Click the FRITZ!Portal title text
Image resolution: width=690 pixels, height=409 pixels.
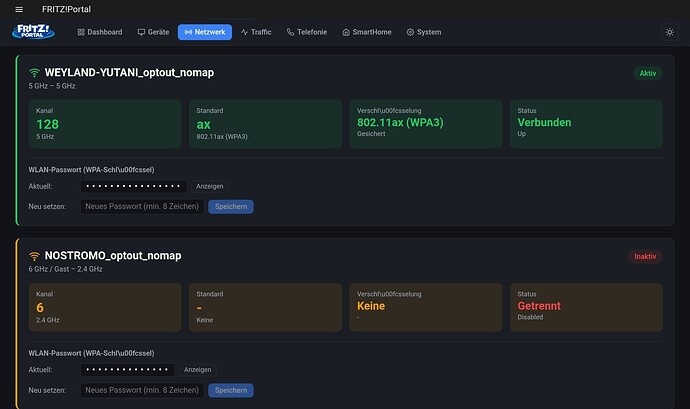pyautogui.click(x=66, y=9)
